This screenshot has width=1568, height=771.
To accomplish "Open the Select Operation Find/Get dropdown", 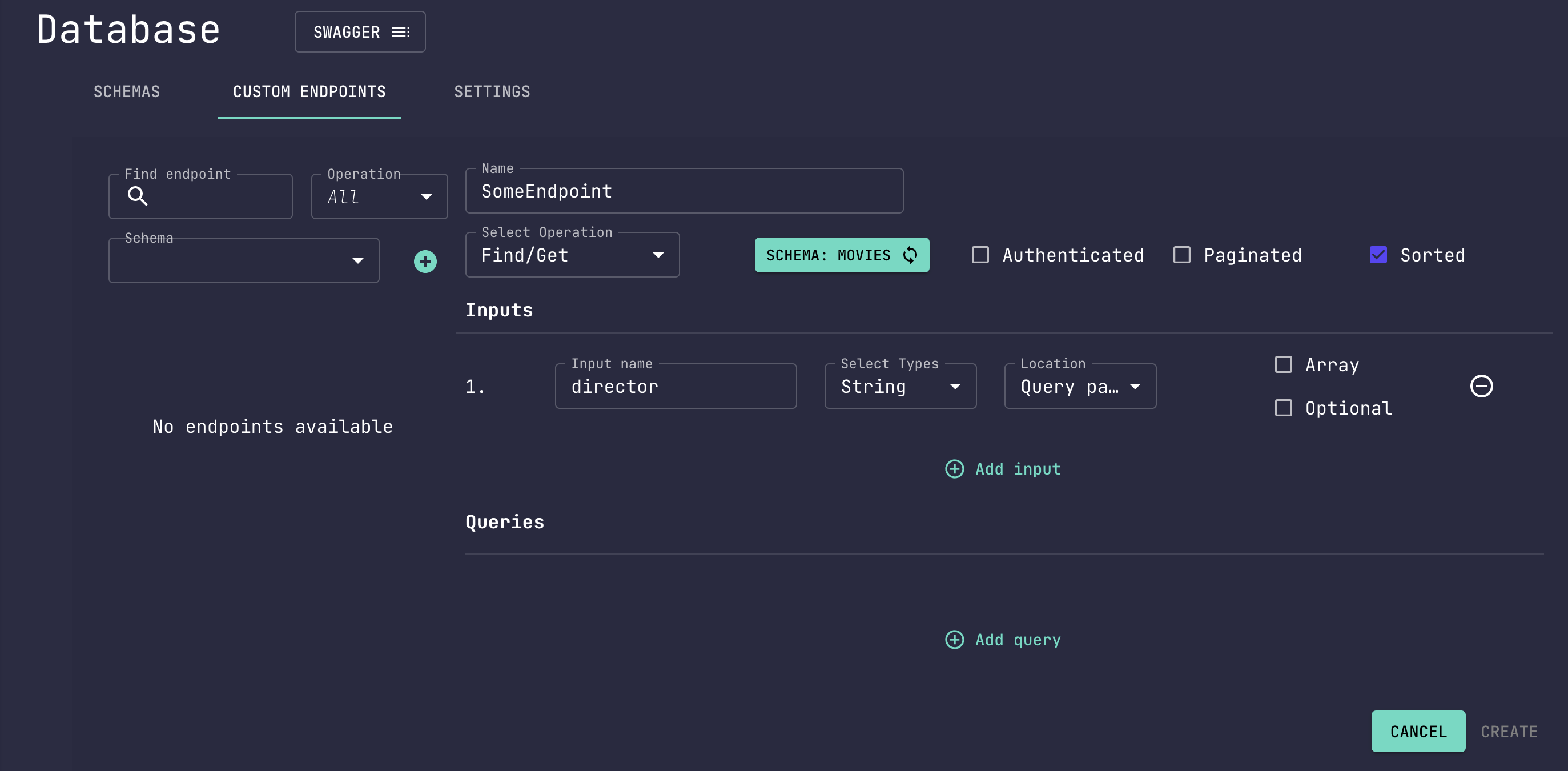I will tap(572, 255).
